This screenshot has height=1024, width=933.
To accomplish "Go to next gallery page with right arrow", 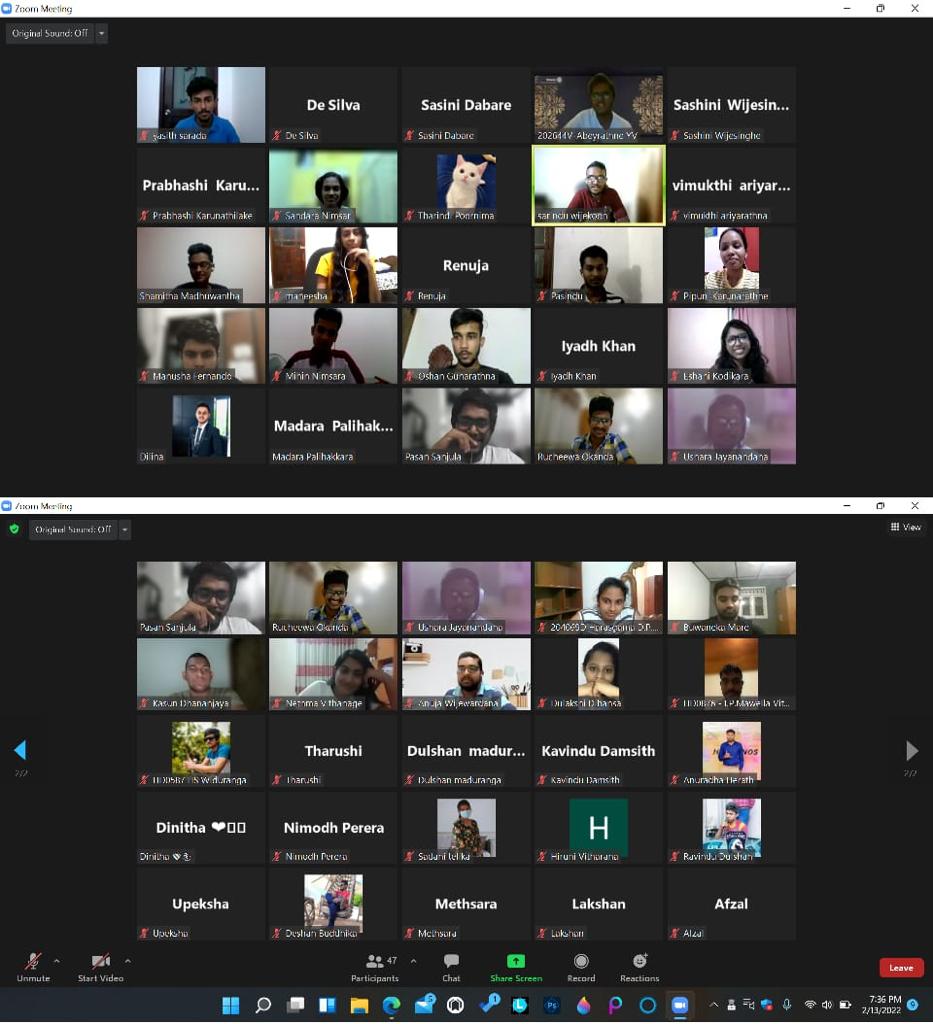I will 911,750.
